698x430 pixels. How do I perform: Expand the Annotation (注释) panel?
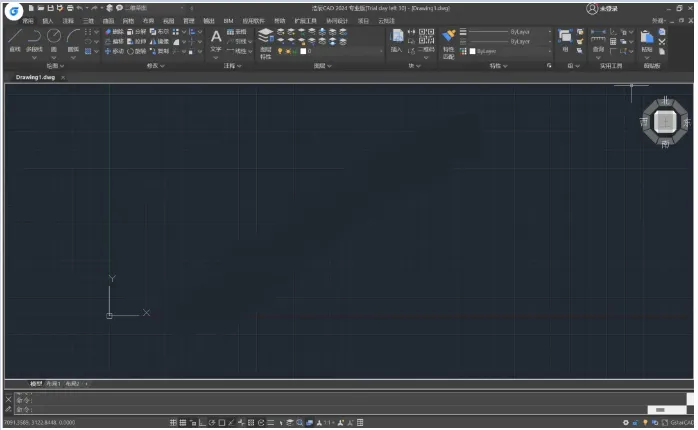click(232, 66)
